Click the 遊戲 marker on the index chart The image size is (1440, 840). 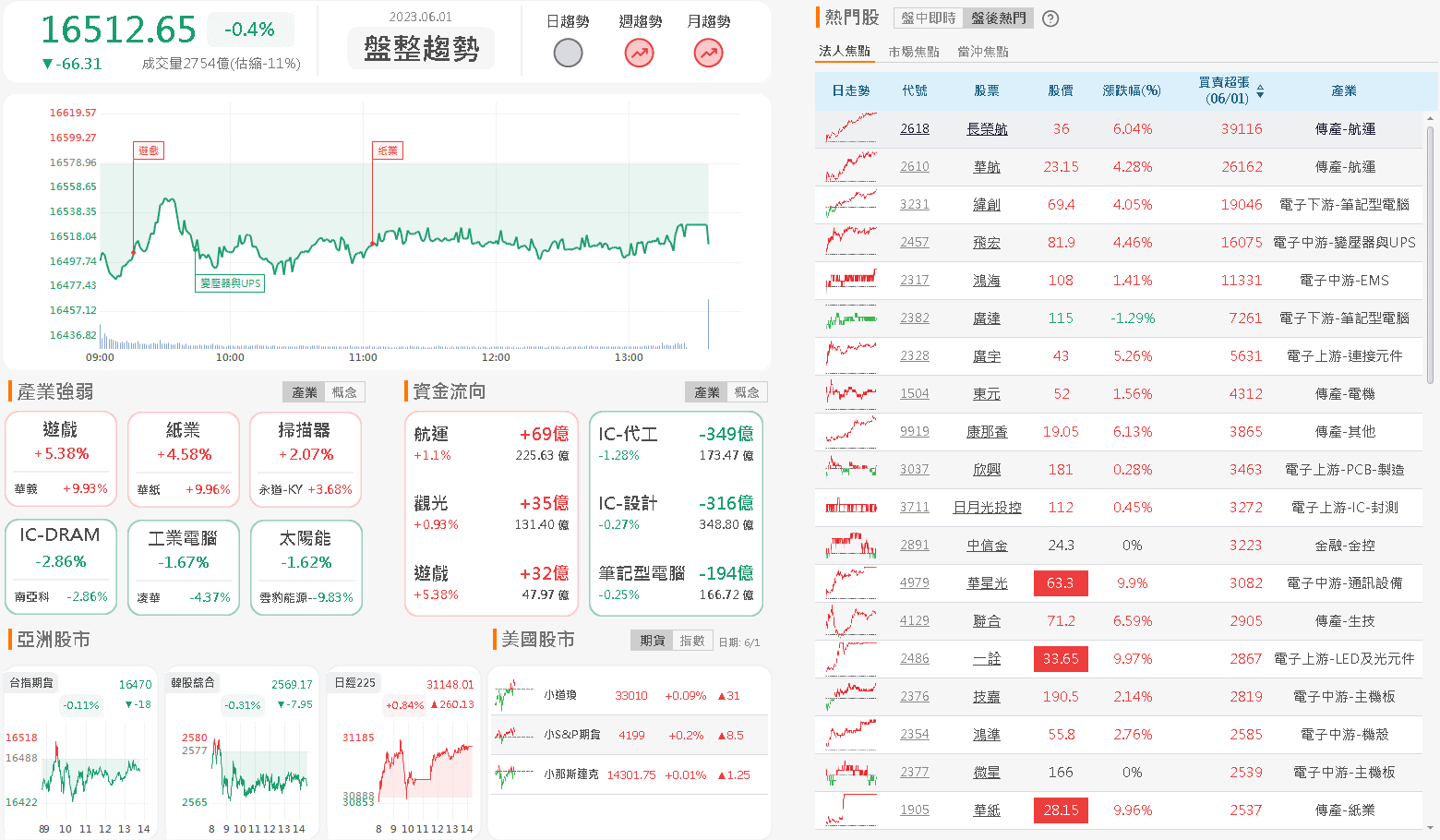tap(148, 150)
